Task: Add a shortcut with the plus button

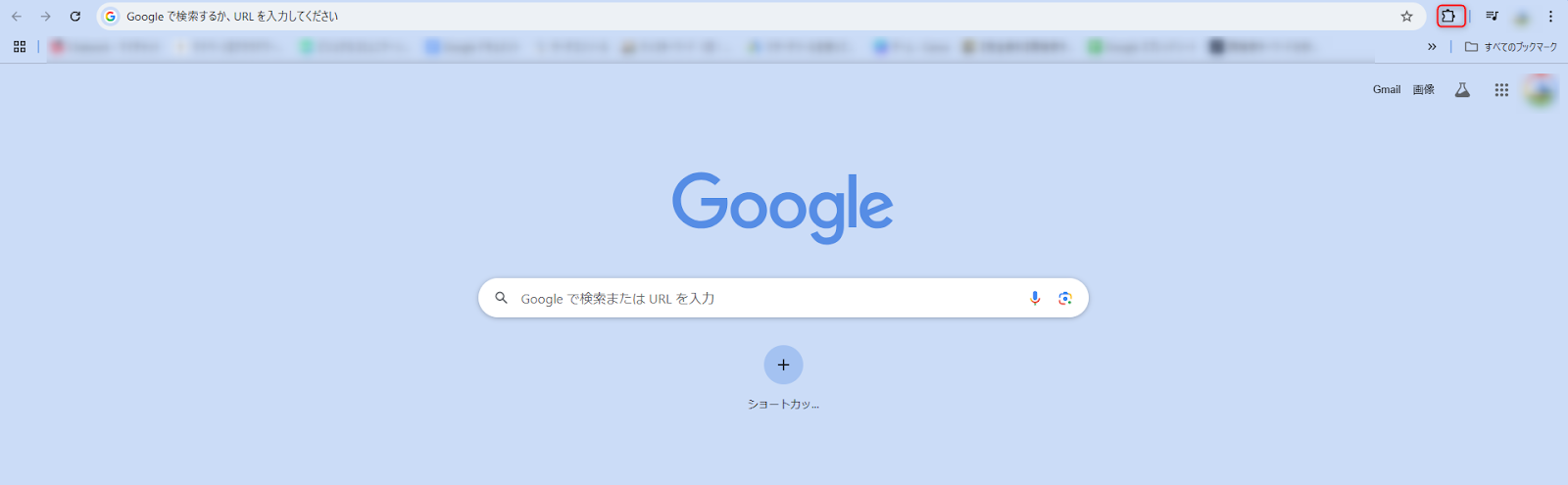Action: pyautogui.click(x=783, y=364)
